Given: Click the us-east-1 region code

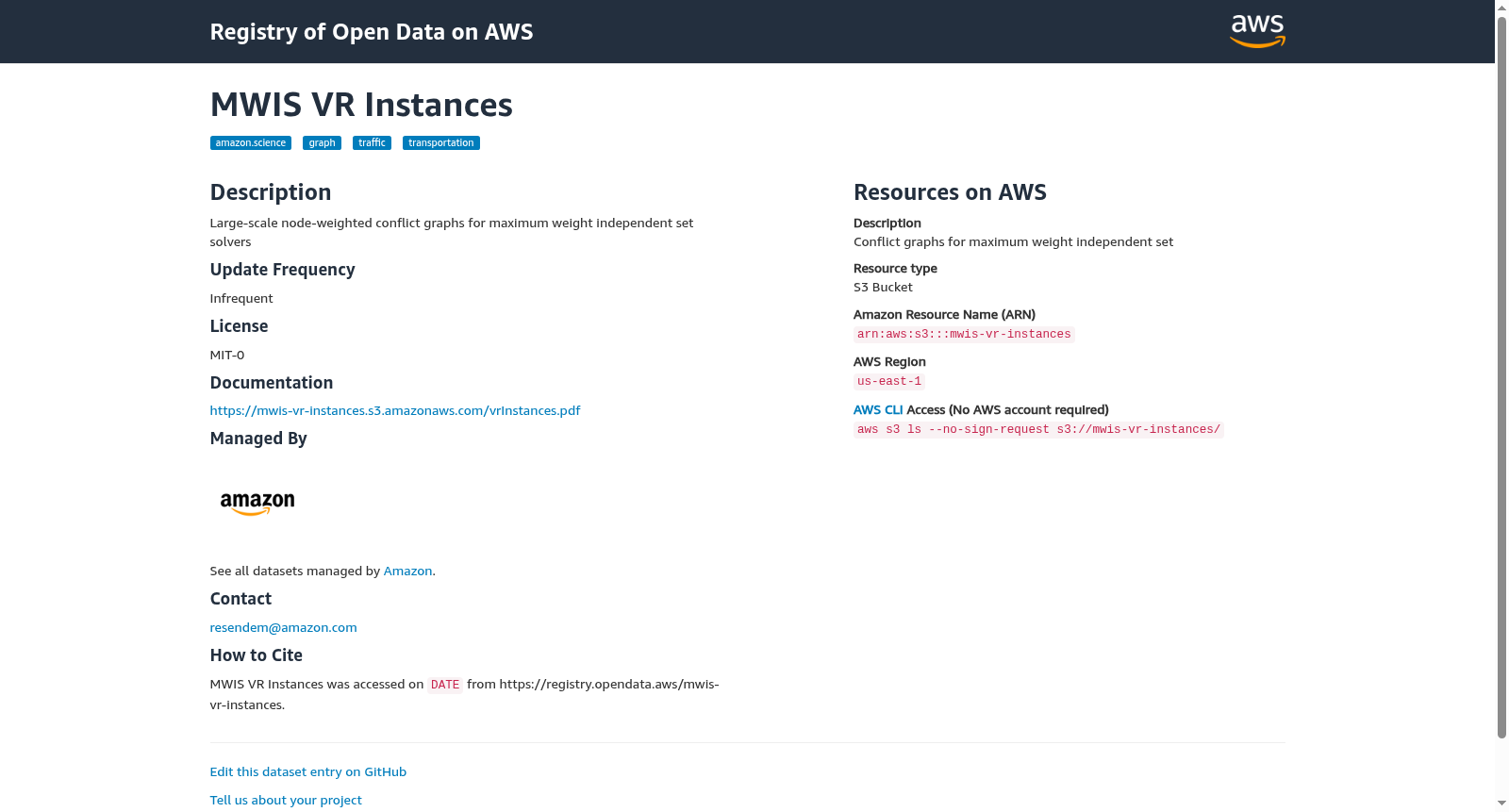Looking at the screenshot, I should tap(889, 382).
